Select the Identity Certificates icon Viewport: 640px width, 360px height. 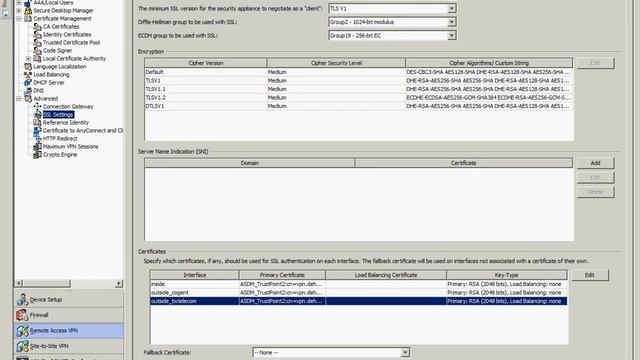(37, 35)
